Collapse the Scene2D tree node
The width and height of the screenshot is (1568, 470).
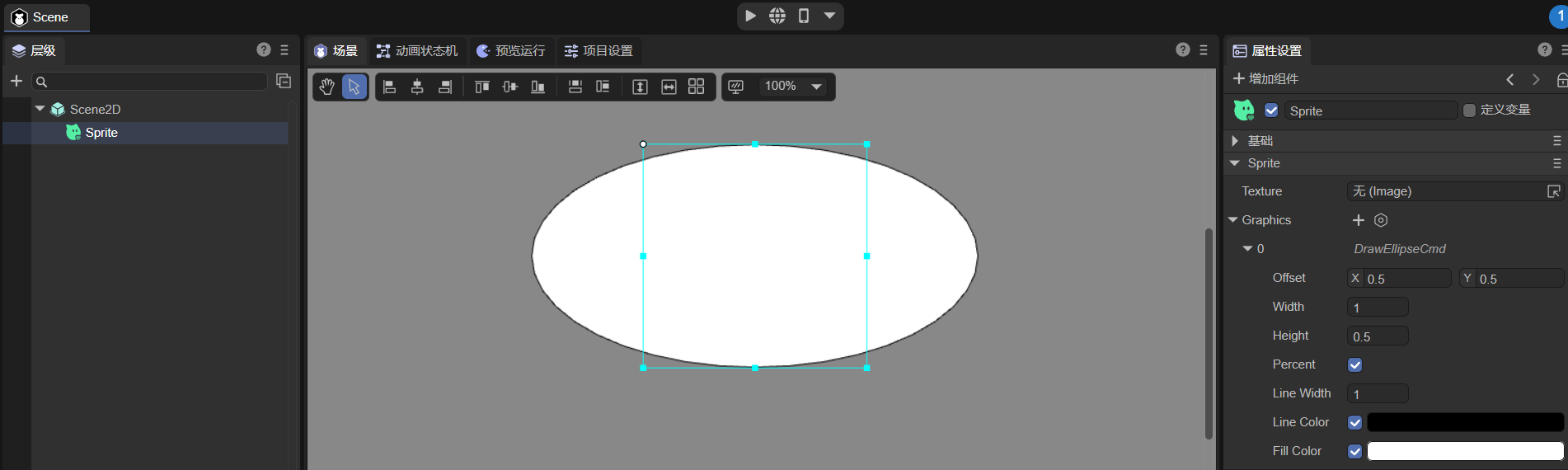pyautogui.click(x=40, y=109)
